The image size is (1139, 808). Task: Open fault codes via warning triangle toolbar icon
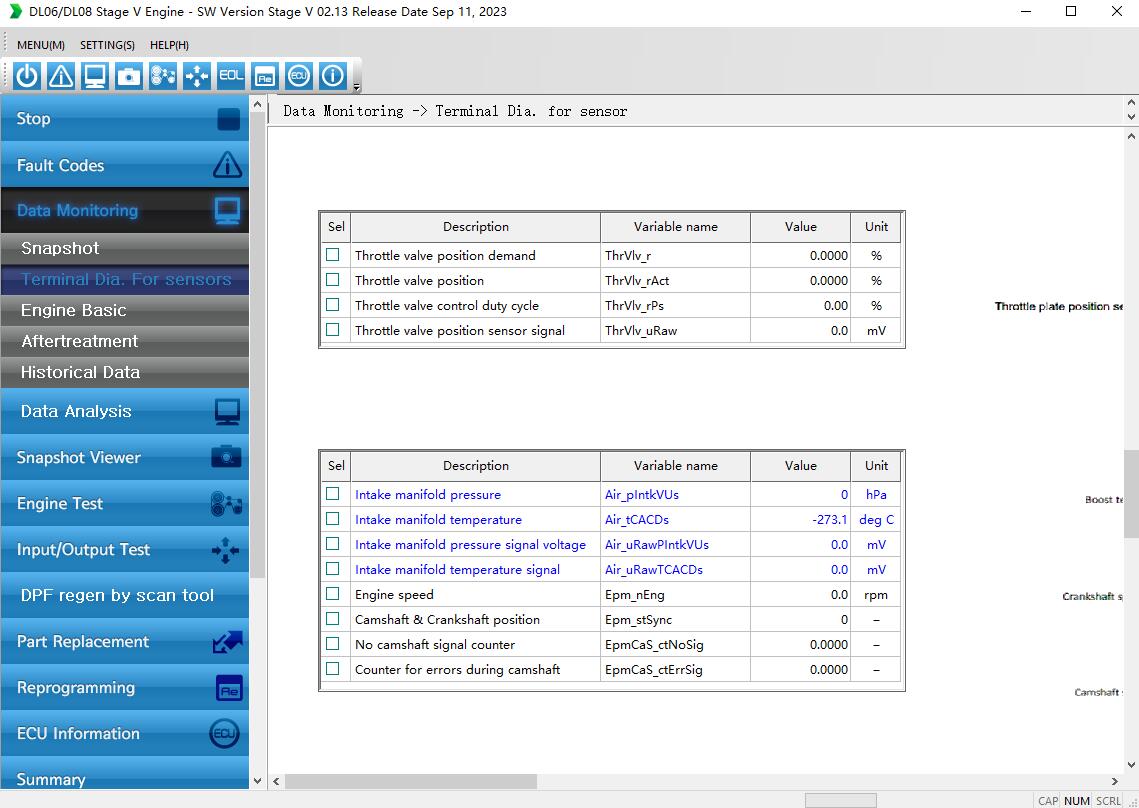pos(61,76)
